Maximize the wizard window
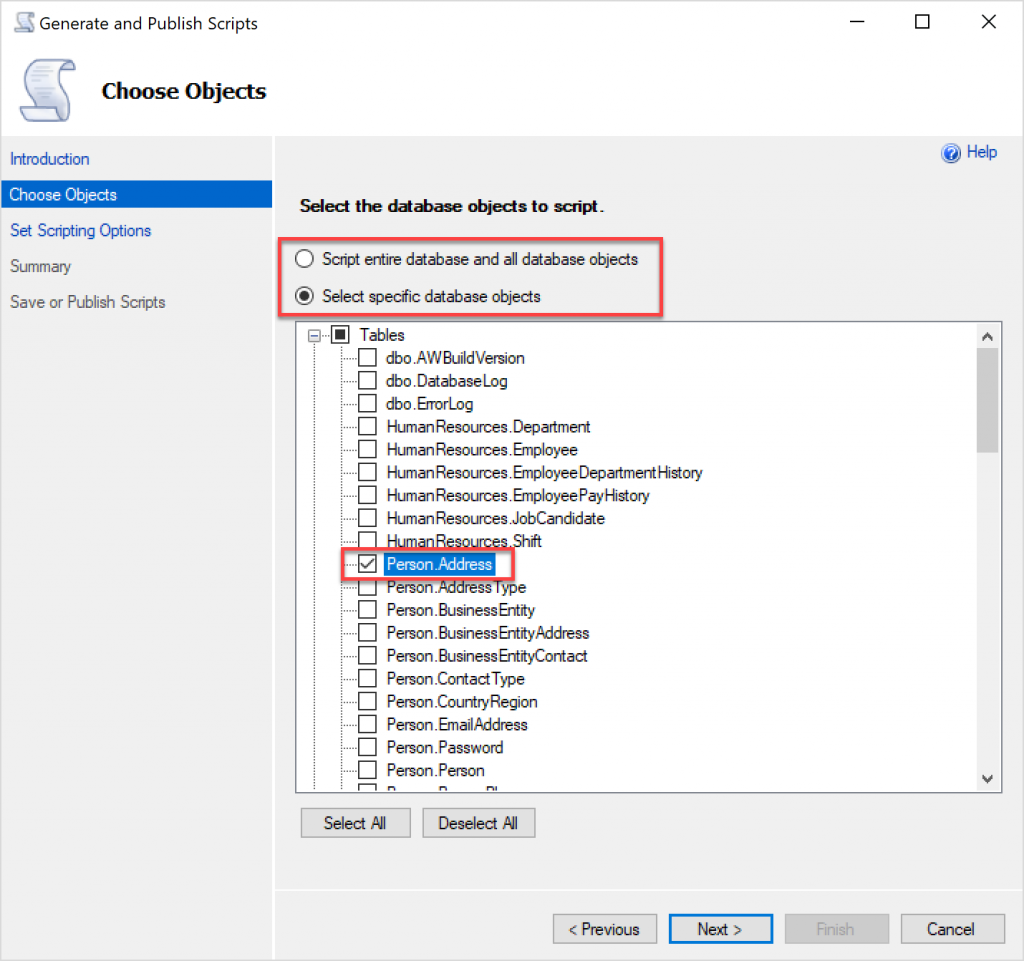Image resolution: width=1024 pixels, height=961 pixels. click(922, 22)
